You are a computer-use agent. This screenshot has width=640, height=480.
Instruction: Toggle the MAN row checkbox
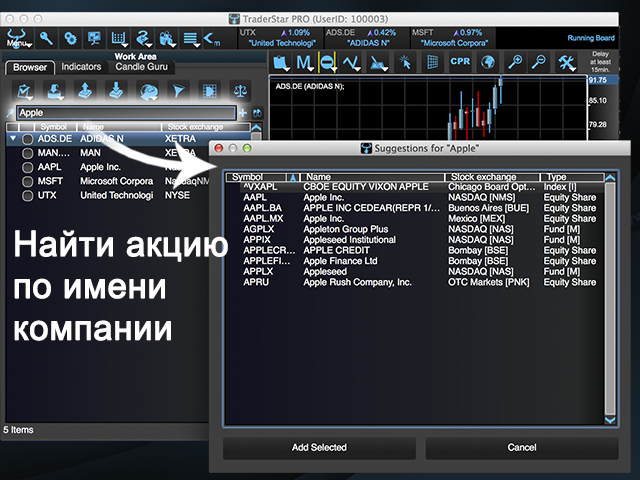tap(27, 153)
